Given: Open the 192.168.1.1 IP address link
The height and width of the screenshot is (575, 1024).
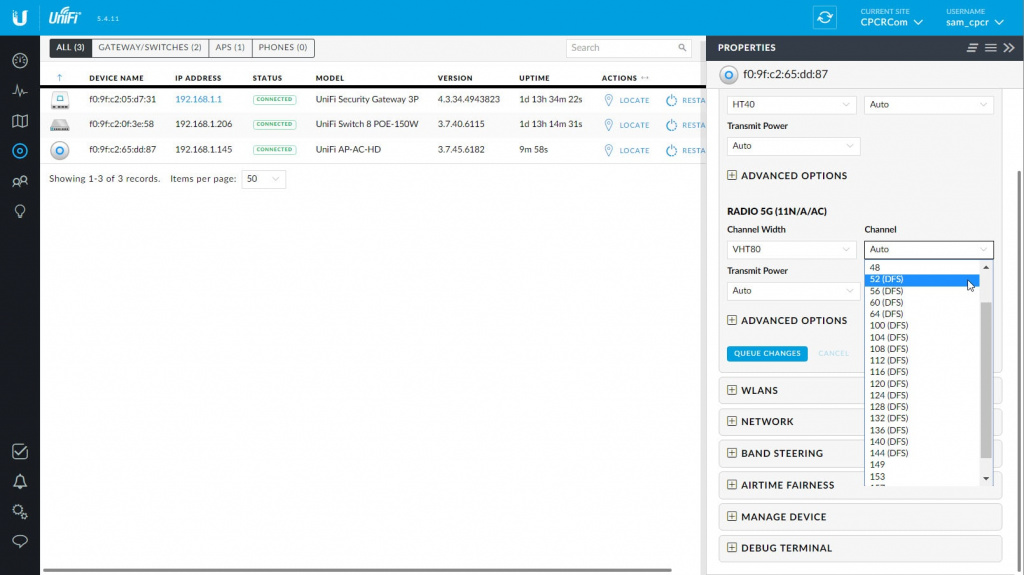Looking at the screenshot, I should click(198, 100).
